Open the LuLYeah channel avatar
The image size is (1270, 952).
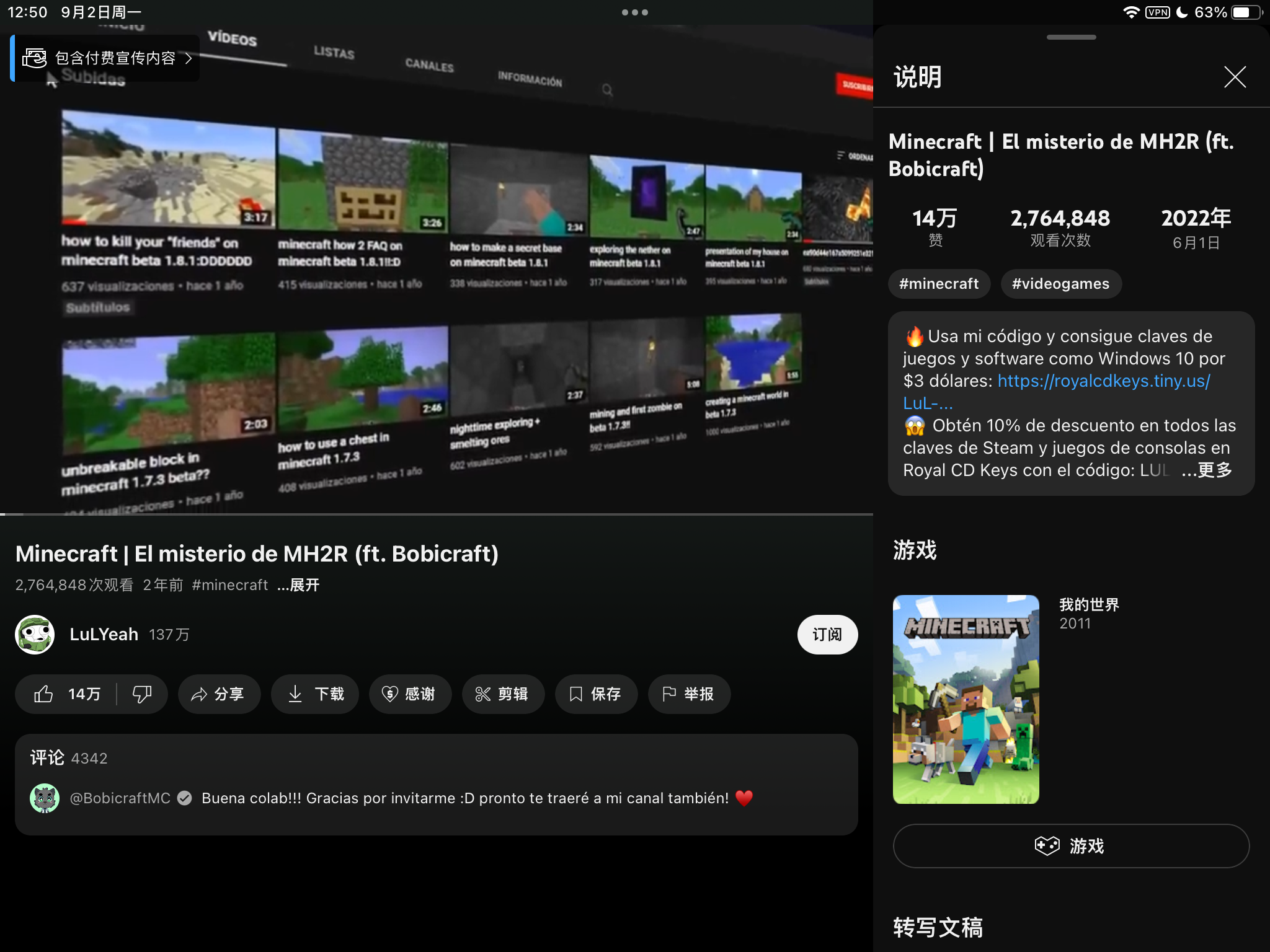point(35,634)
